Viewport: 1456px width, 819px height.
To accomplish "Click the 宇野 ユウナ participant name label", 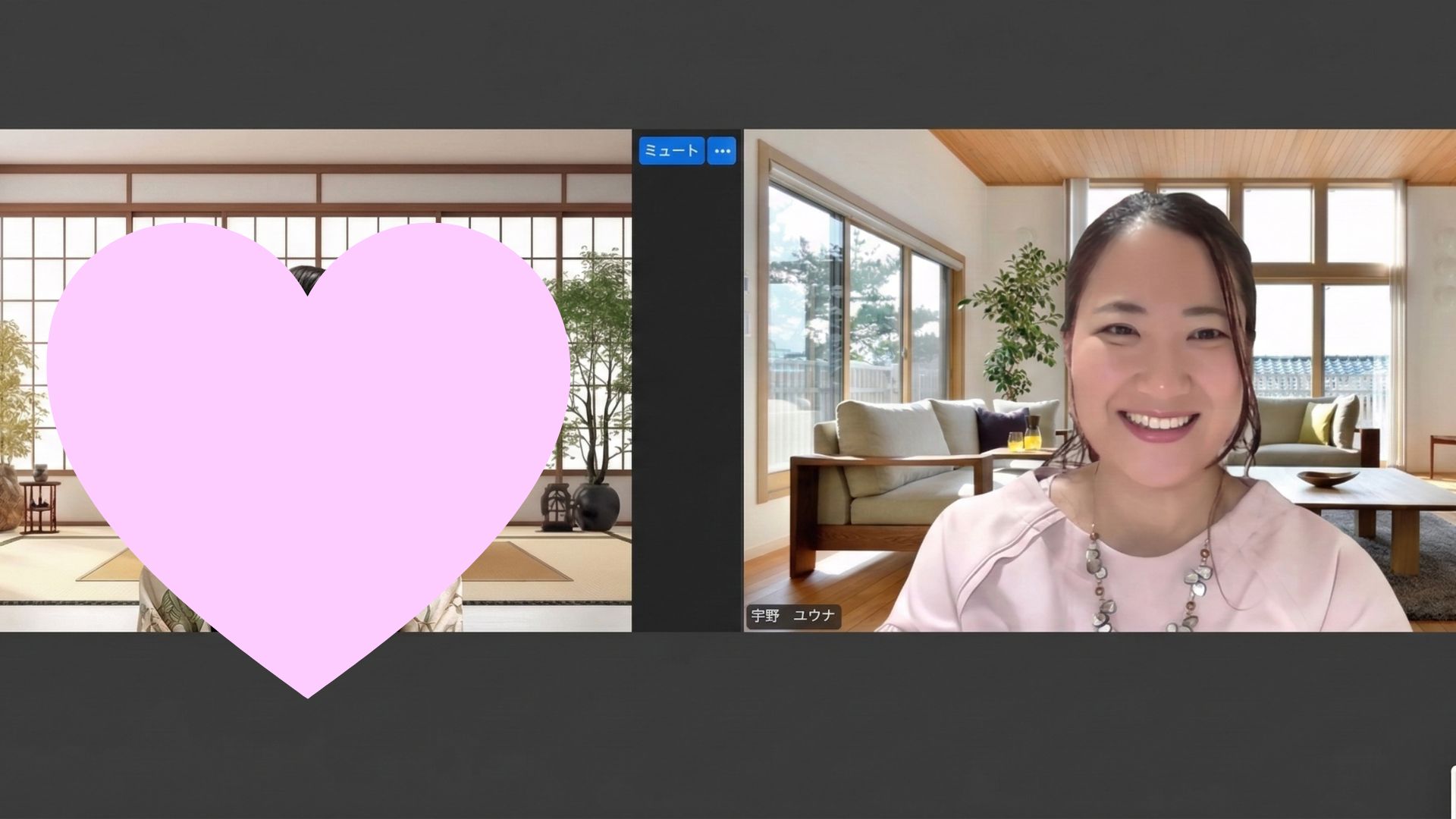I will point(792,616).
